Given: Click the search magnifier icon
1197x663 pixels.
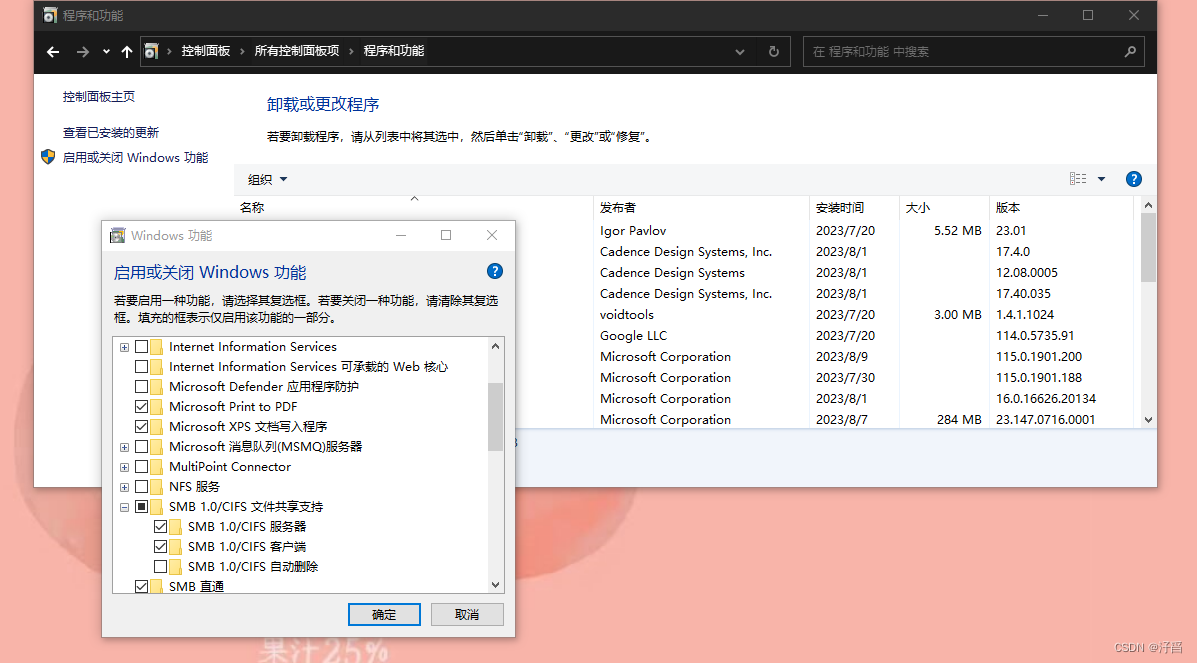Looking at the screenshot, I should click(x=1129, y=51).
